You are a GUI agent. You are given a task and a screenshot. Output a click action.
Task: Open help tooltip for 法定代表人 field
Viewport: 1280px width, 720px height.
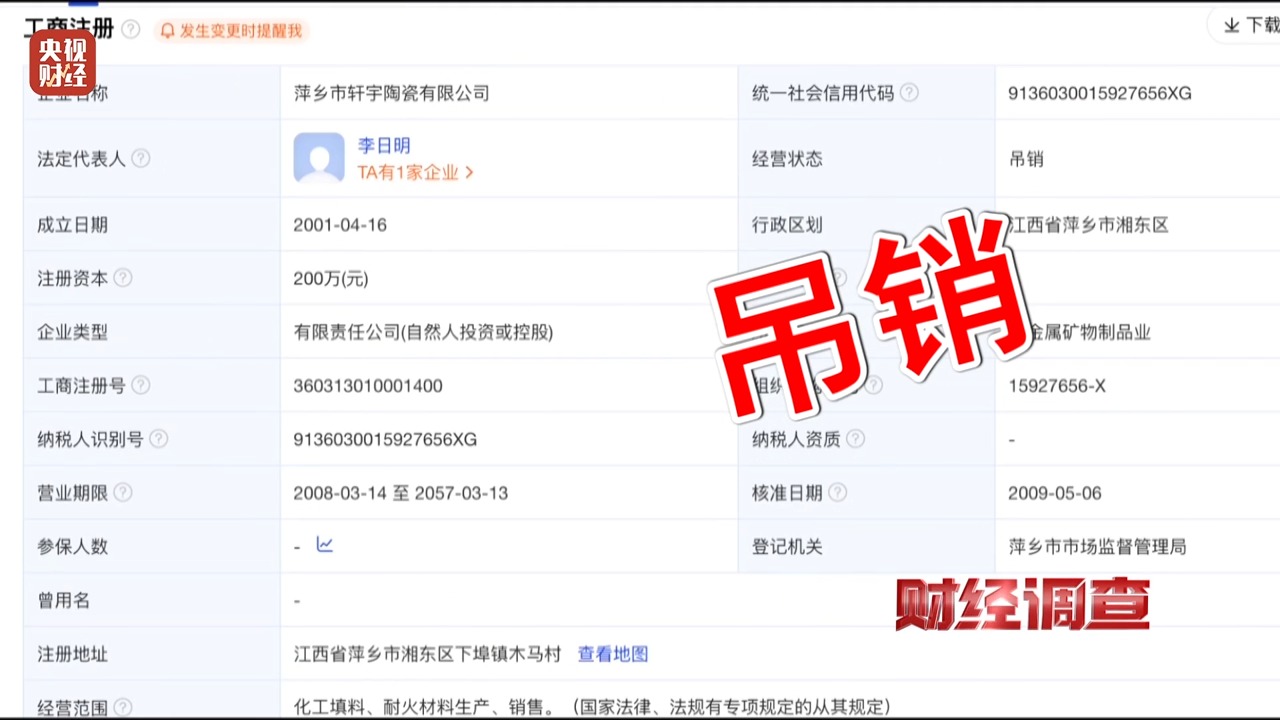(141, 158)
